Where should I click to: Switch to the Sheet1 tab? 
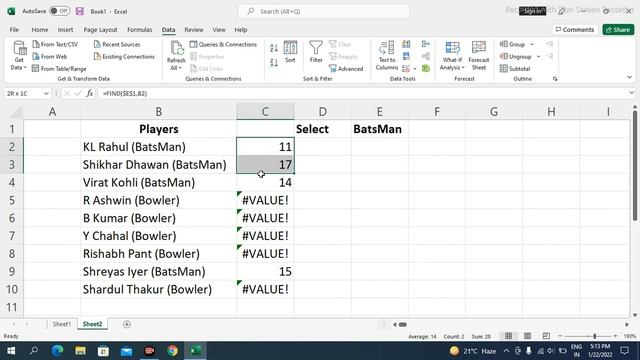tap(62, 324)
